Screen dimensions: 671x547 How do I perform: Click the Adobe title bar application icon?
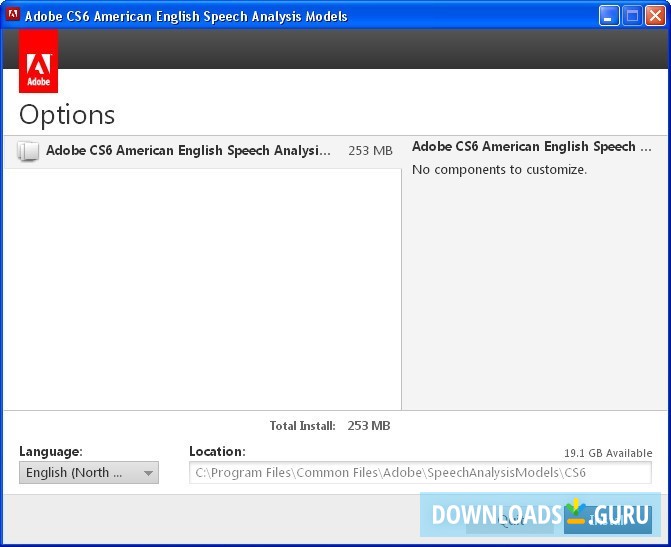click(x=13, y=15)
